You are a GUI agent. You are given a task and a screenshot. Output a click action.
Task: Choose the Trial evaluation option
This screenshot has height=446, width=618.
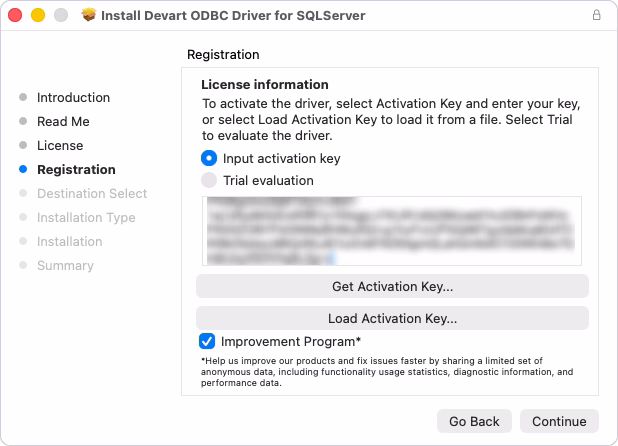[x=209, y=180]
